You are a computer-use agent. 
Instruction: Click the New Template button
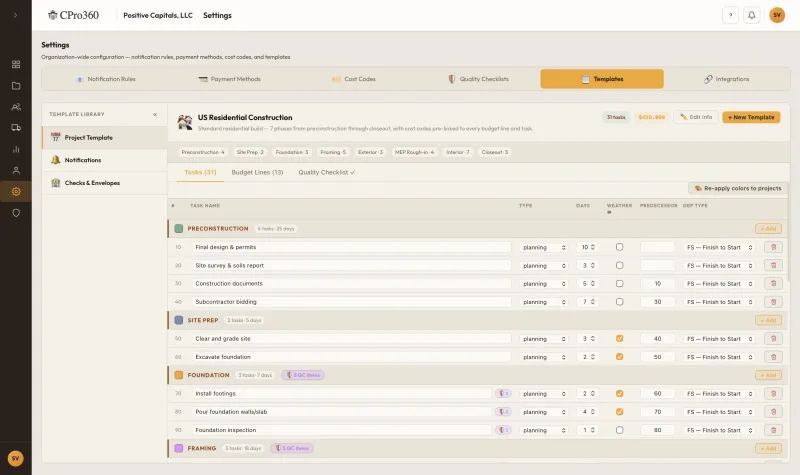(x=751, y=117)
